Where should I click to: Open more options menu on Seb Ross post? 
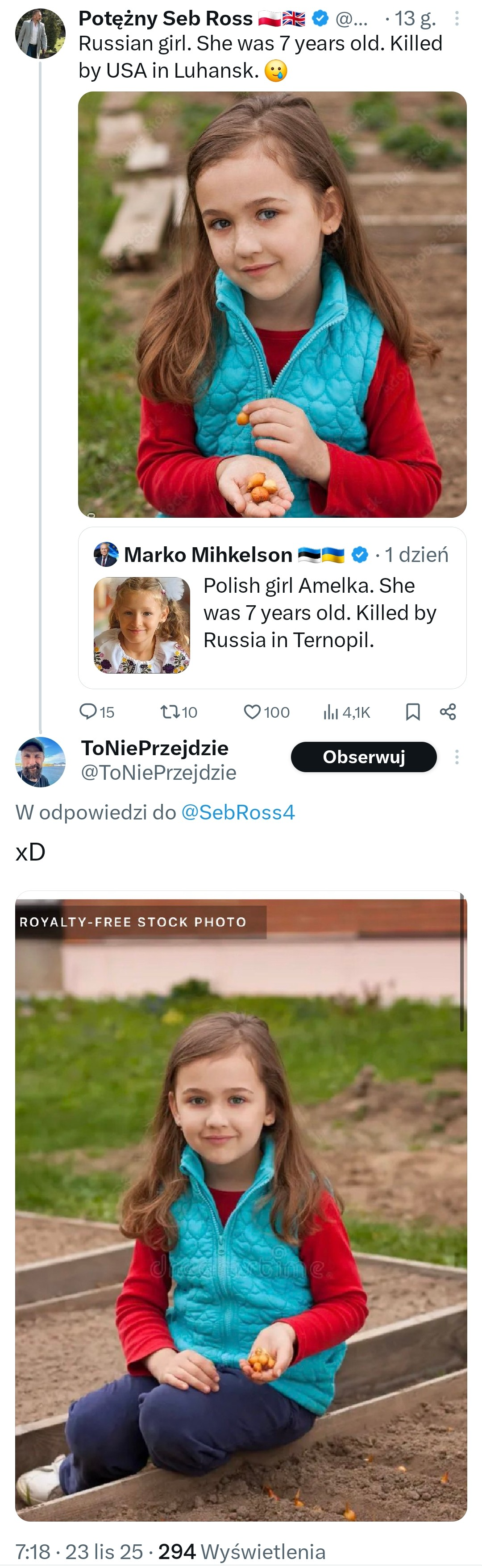457,19
